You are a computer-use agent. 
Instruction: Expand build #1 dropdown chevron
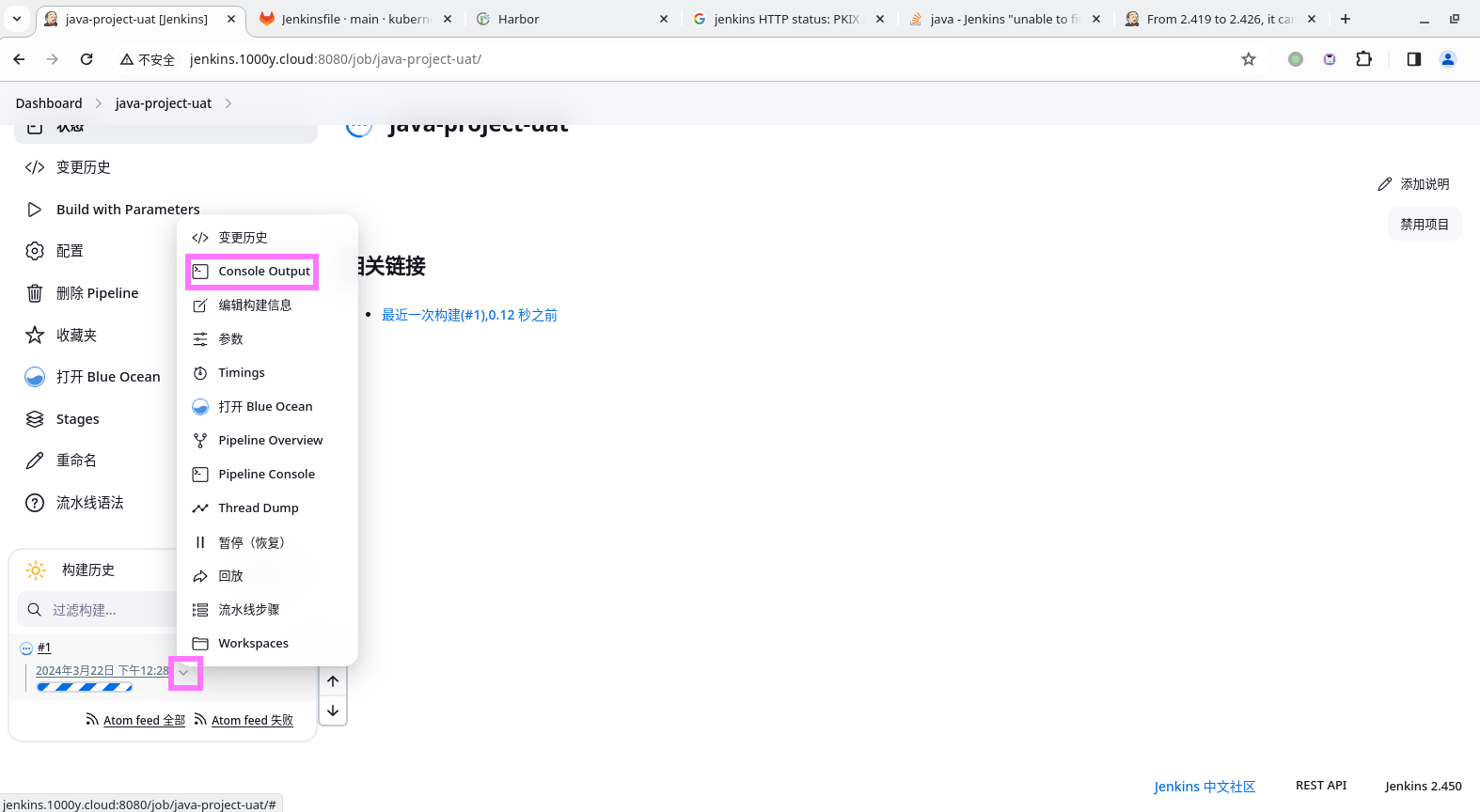point(185,673)
